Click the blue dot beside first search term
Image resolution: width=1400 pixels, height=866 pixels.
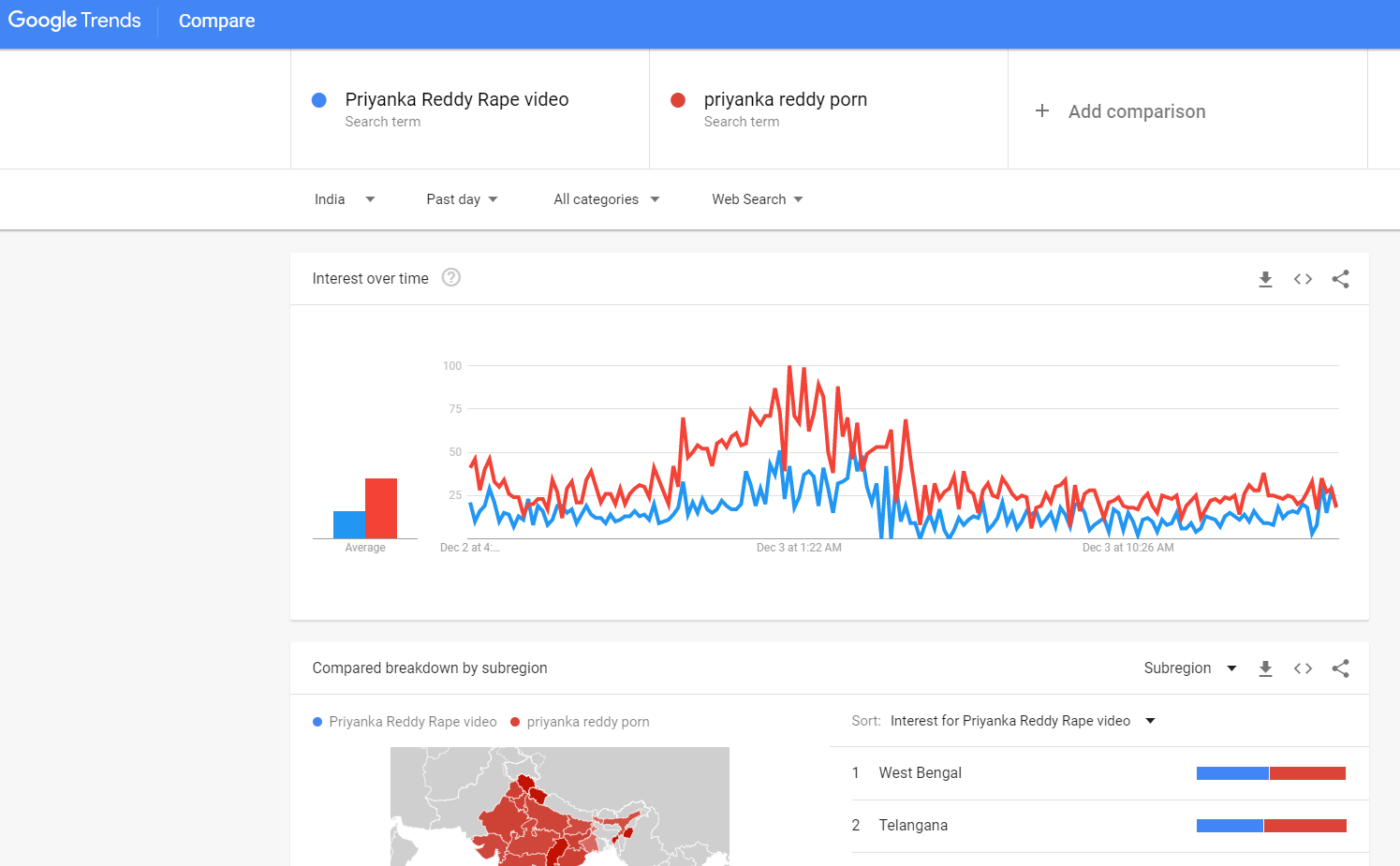(319, 100)
